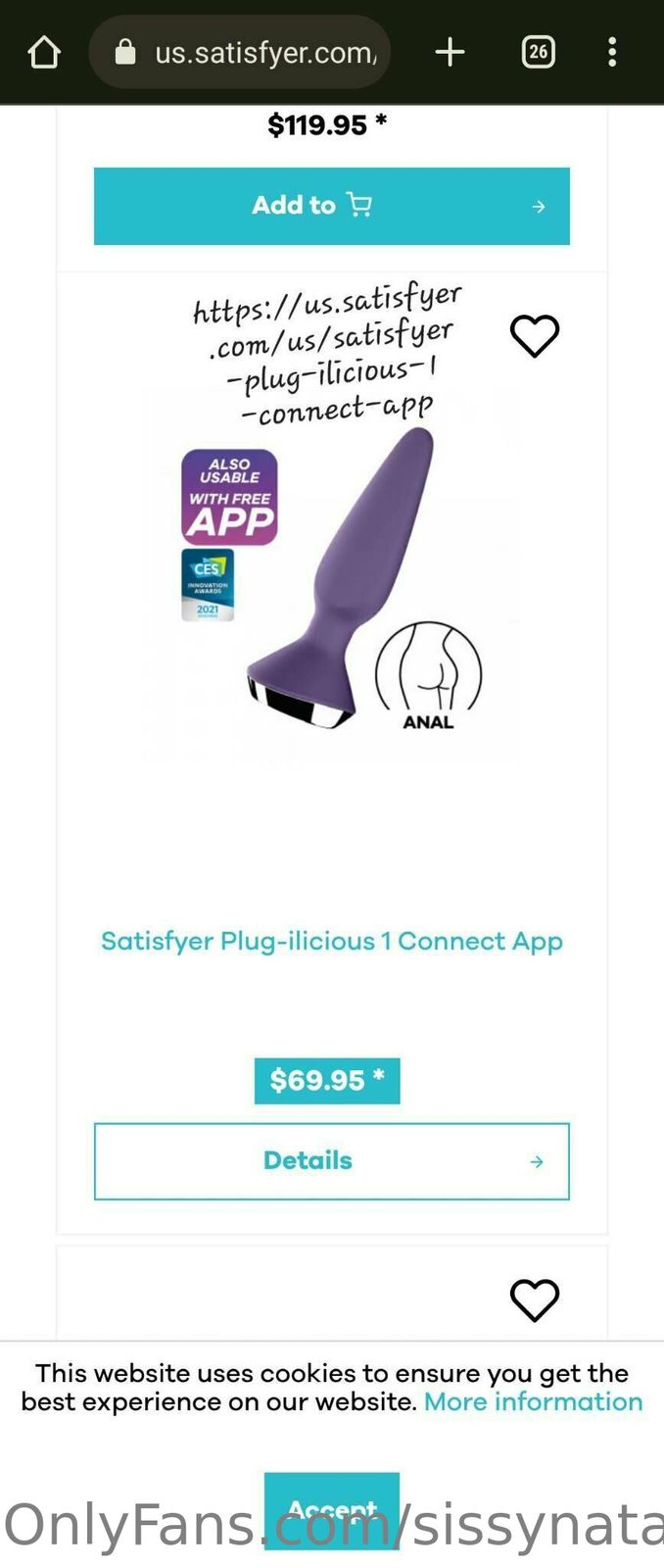Open the tab switcher showing 26 tabs

point(539,52)
